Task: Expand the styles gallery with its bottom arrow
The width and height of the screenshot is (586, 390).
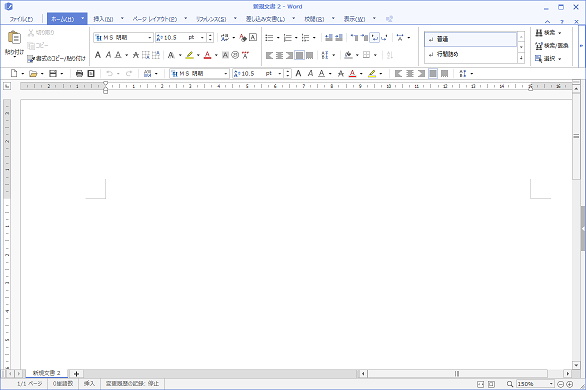Action: 521,58
